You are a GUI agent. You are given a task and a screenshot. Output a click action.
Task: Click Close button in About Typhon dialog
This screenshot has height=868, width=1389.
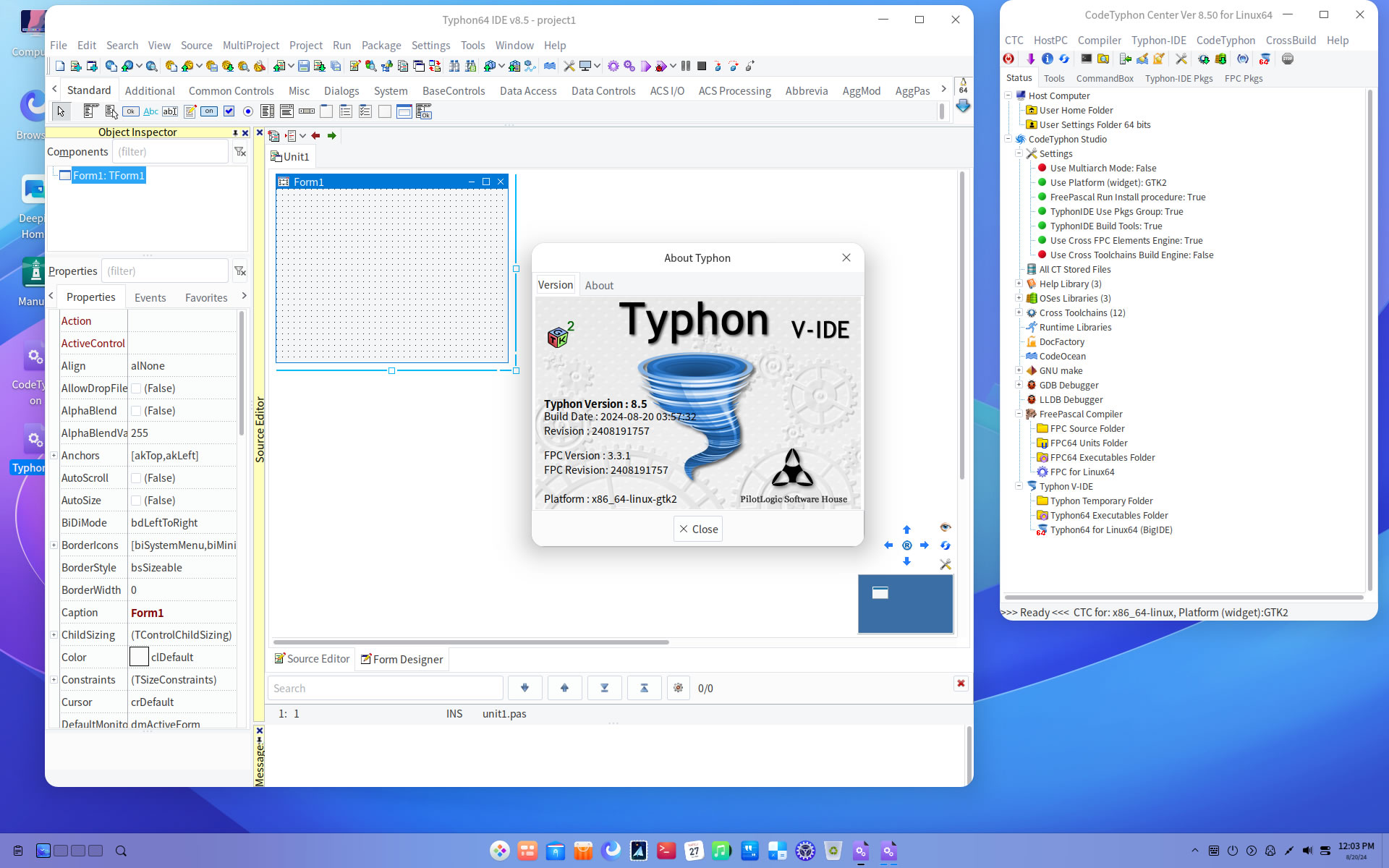coord(698,529)
